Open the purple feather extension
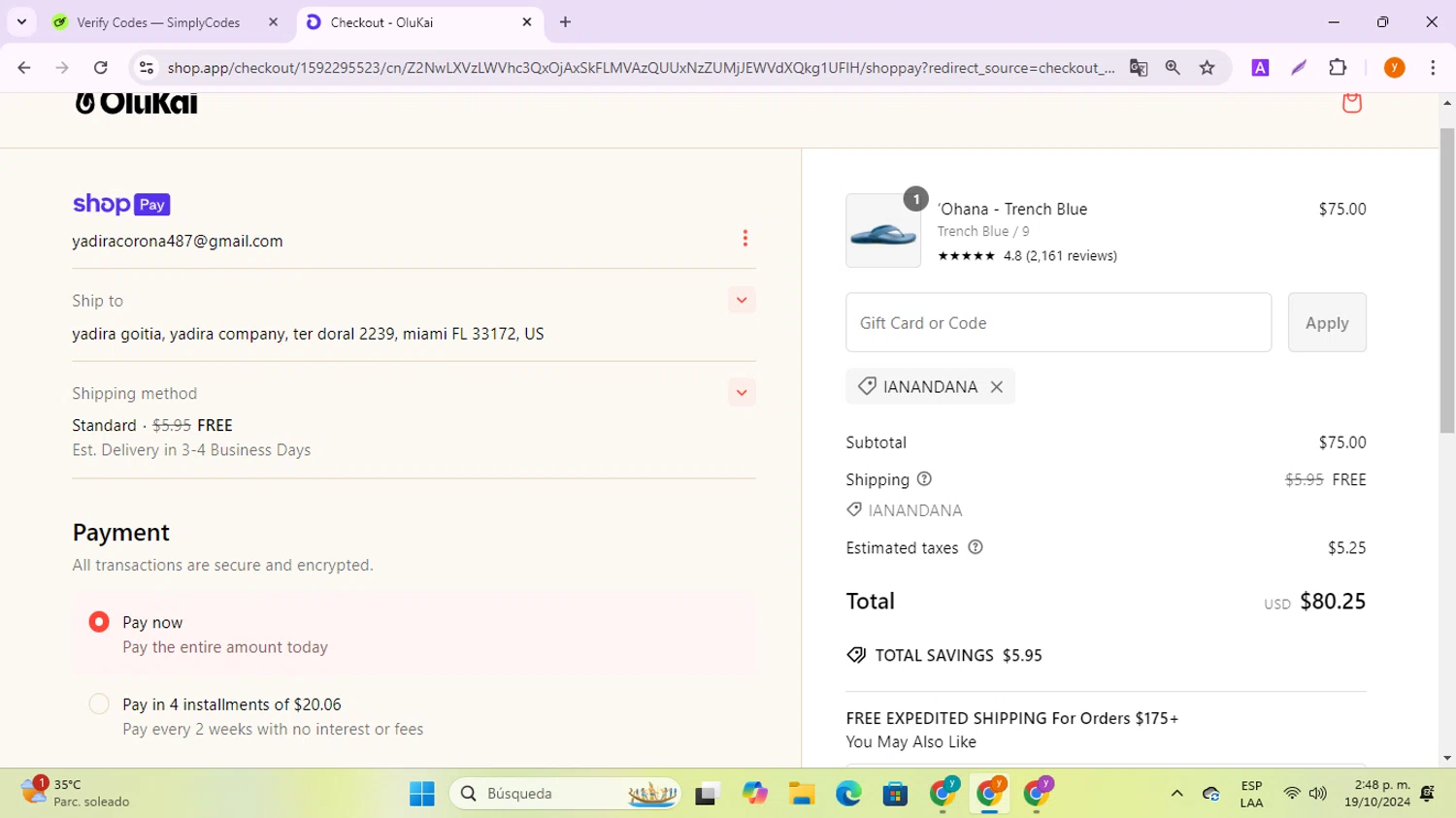 (1299, 67)
